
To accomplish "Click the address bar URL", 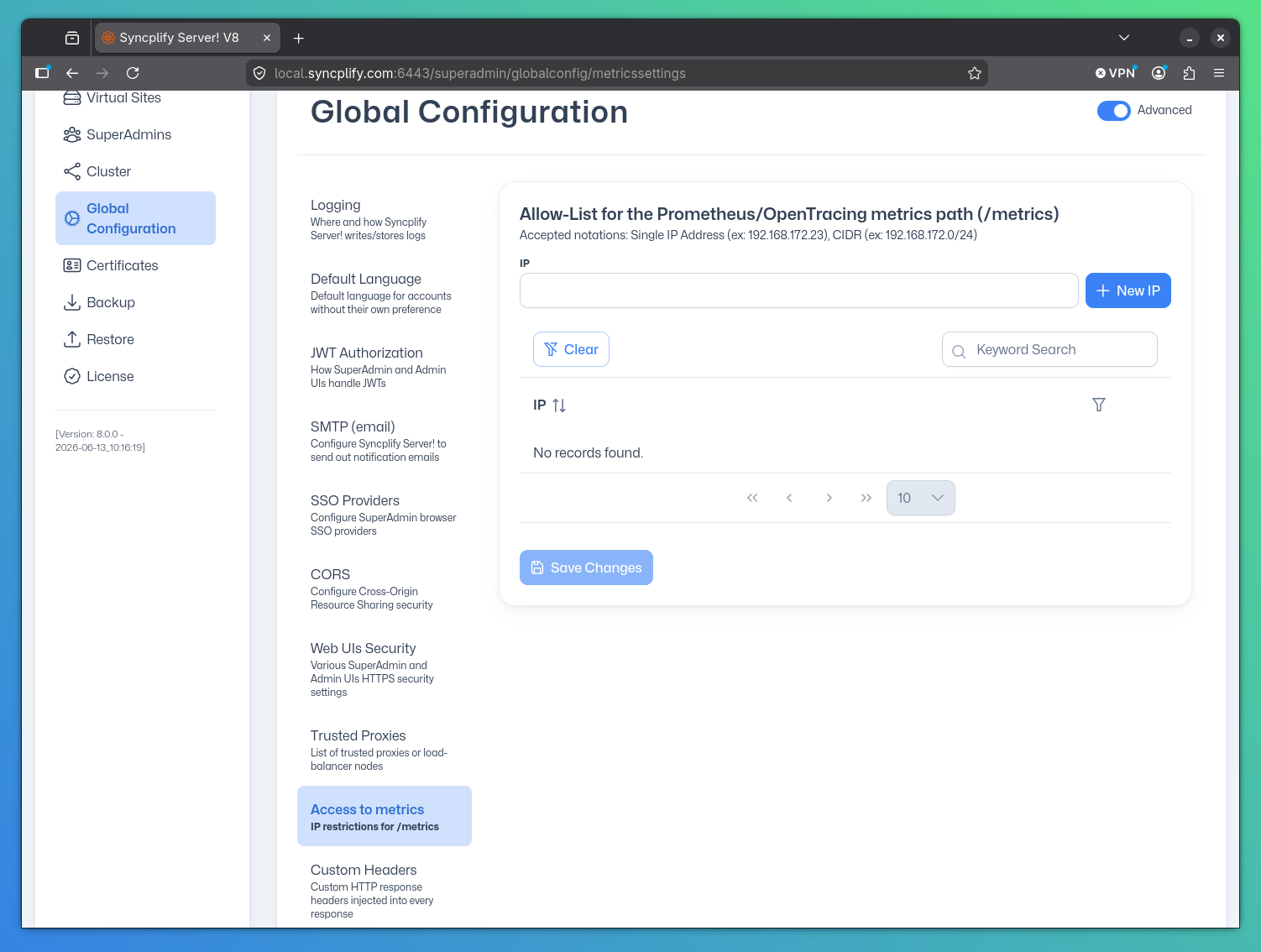I will coord(480,73).
